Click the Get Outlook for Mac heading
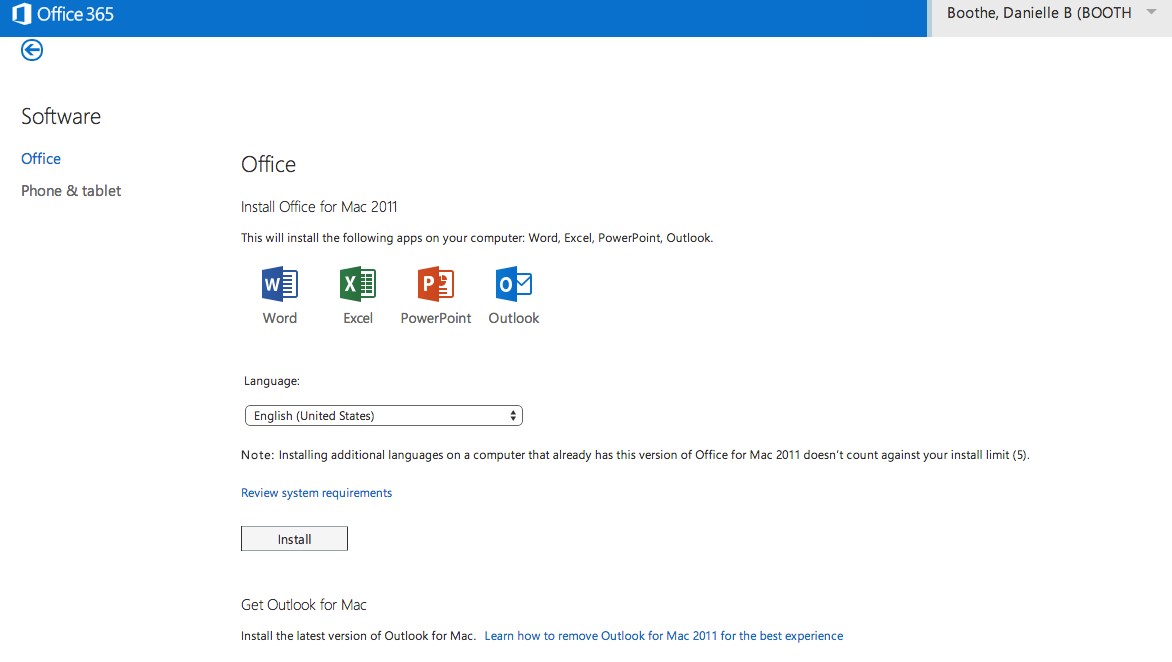This screenshot has width=1172, height=662. 303,604
